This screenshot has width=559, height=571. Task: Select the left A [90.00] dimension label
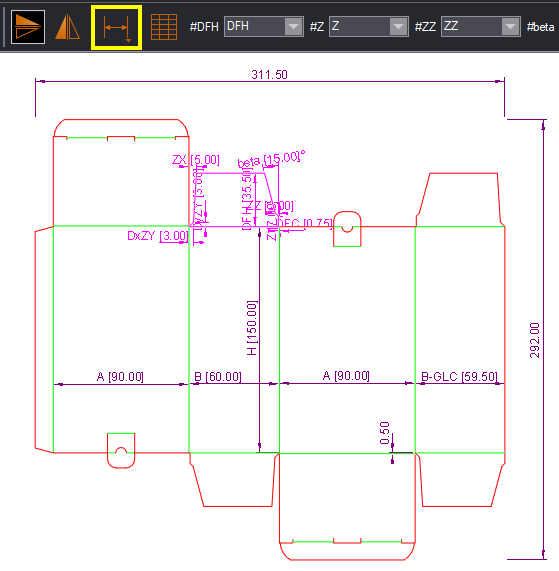pyautogui.click(x=120, y=377)
